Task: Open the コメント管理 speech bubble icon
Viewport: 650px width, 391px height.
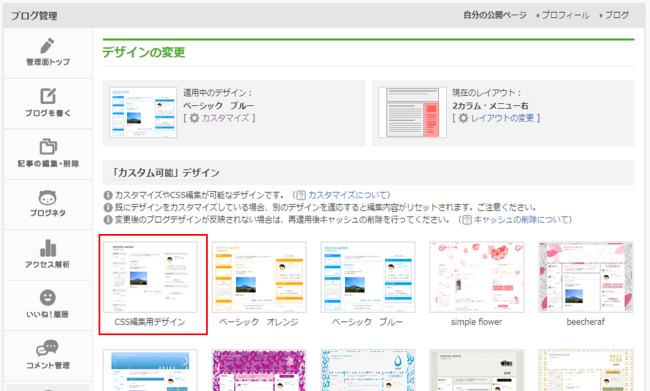Action: 47,348
